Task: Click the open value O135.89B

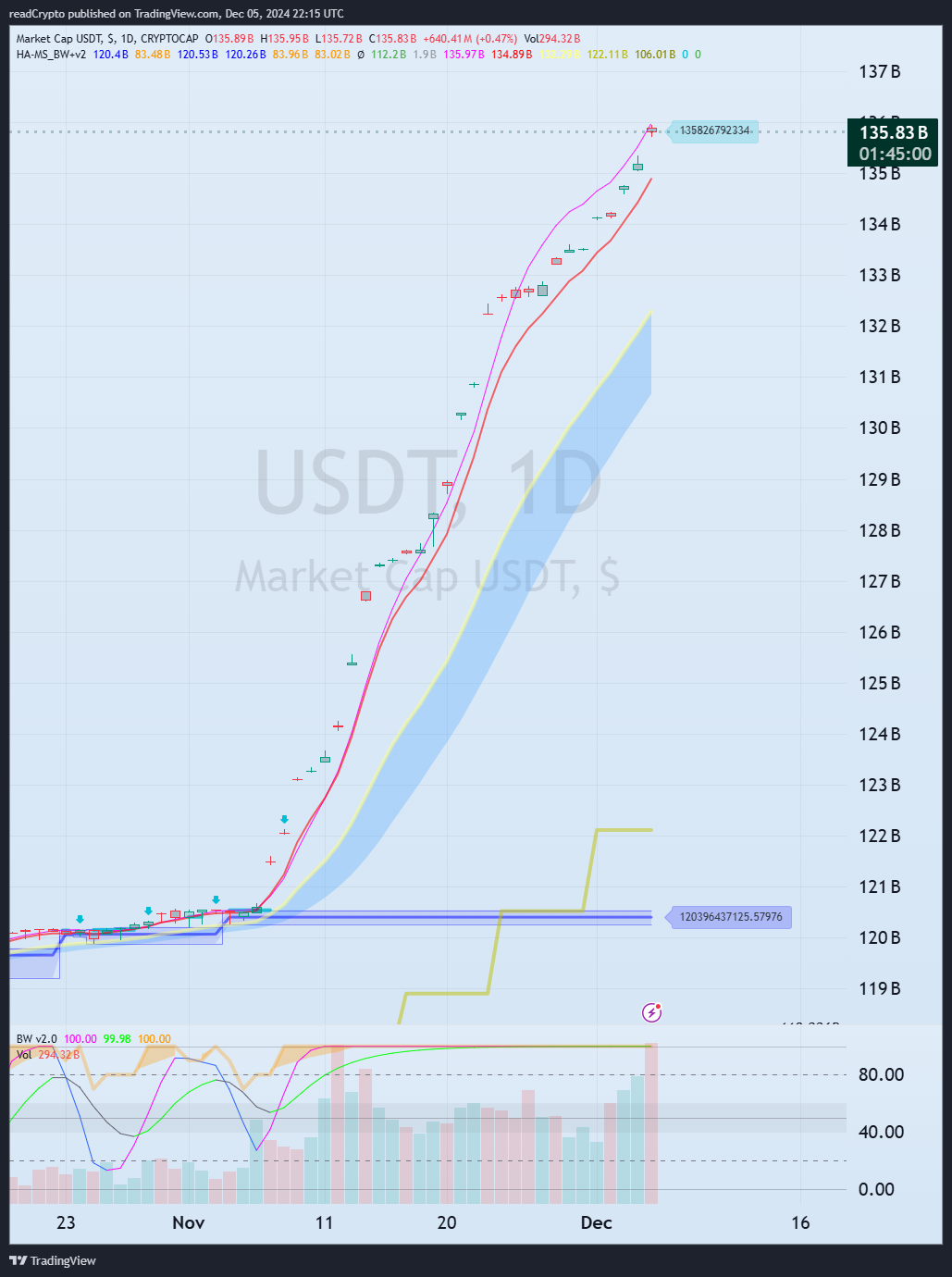Action: [x=229, y=39]
